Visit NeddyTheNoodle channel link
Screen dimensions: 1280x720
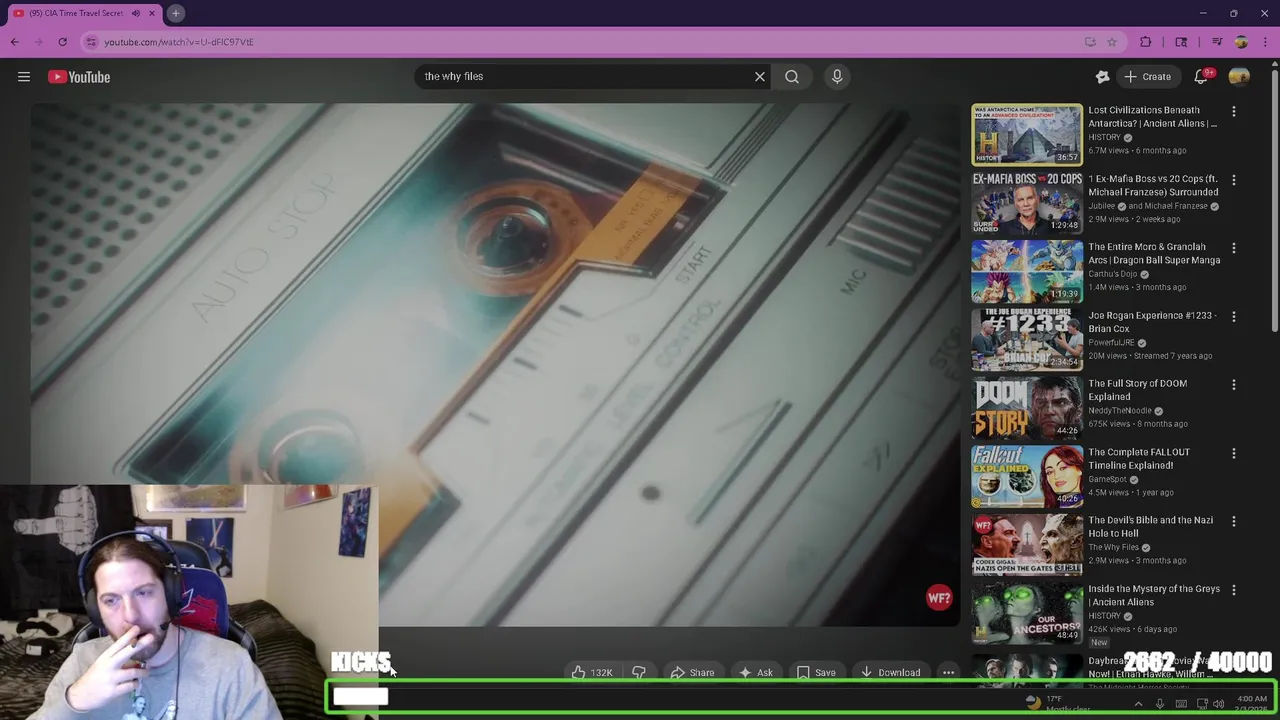pos(1119,411)
